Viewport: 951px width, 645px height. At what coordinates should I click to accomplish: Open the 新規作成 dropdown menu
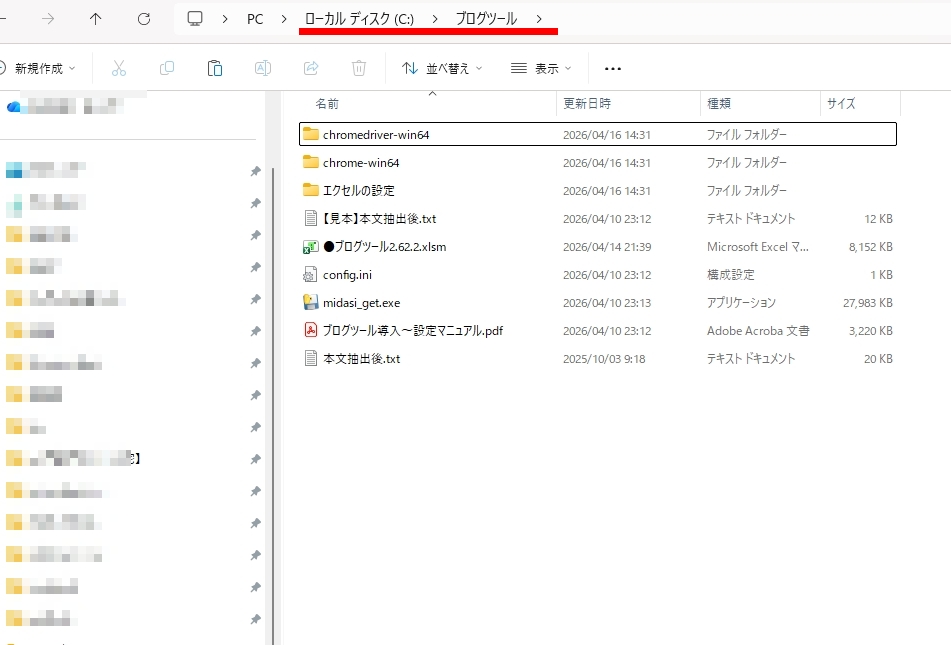40,68
